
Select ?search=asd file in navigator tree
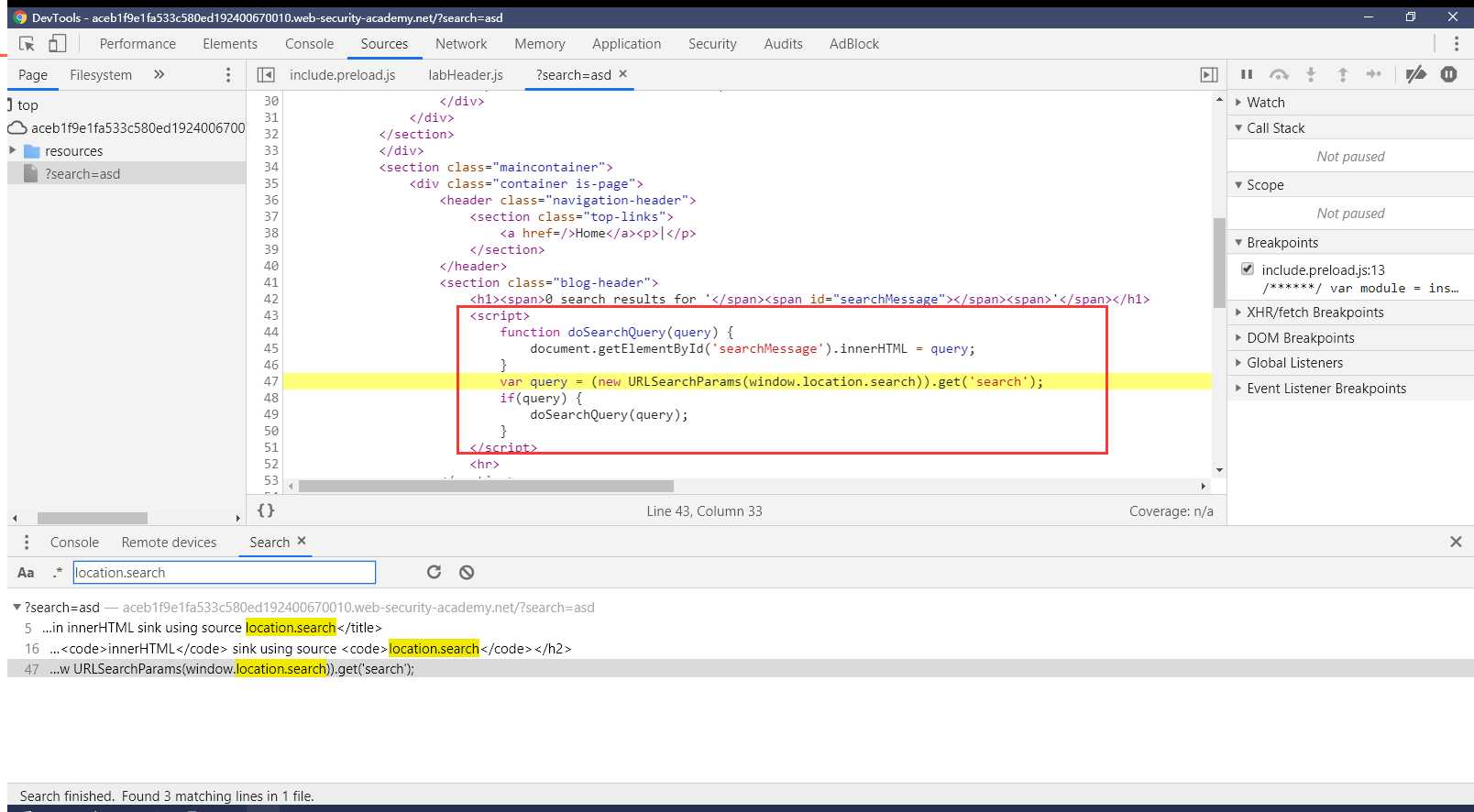pyautogui.click(x=126, y=173)
